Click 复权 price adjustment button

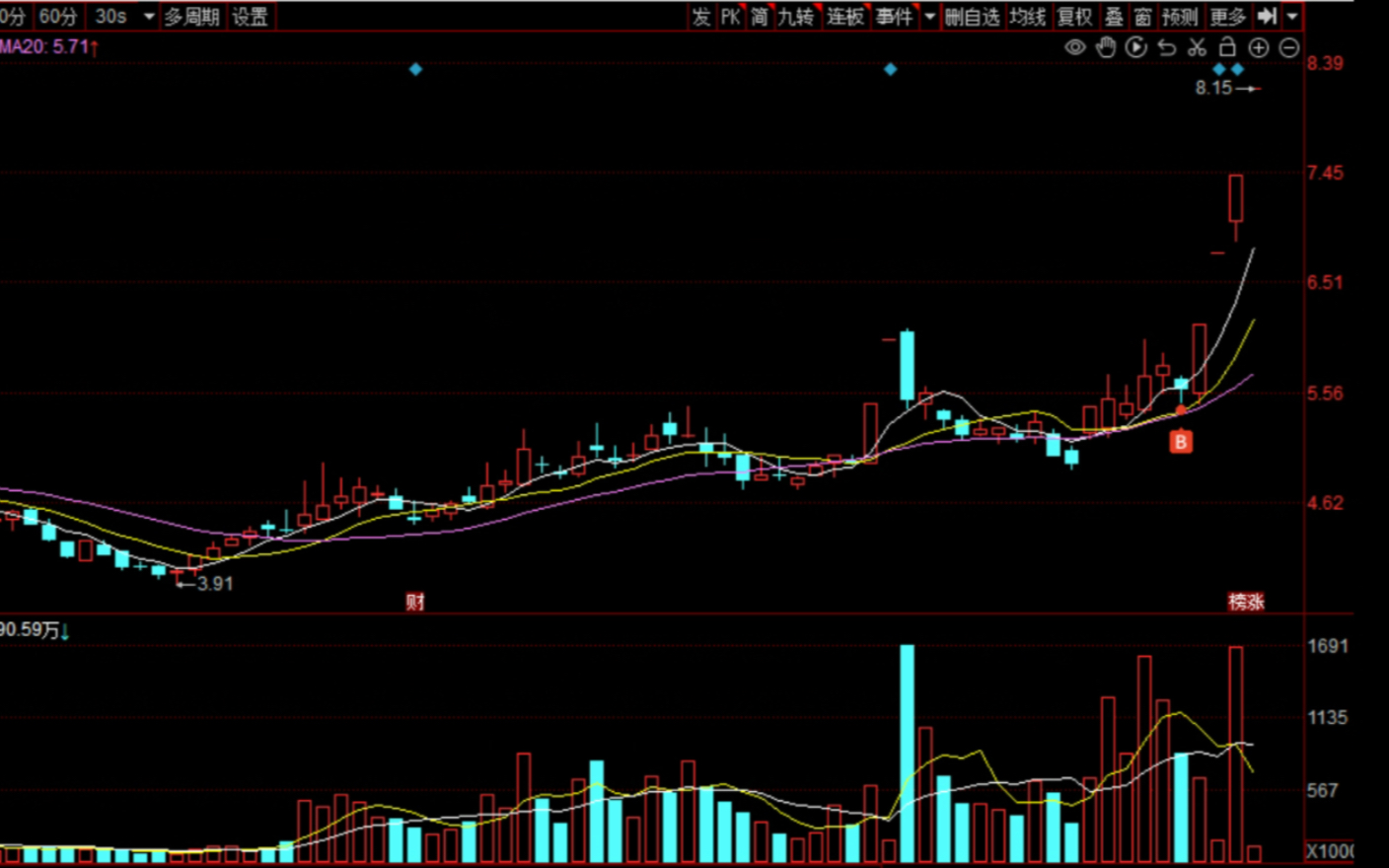[1075, 16]
